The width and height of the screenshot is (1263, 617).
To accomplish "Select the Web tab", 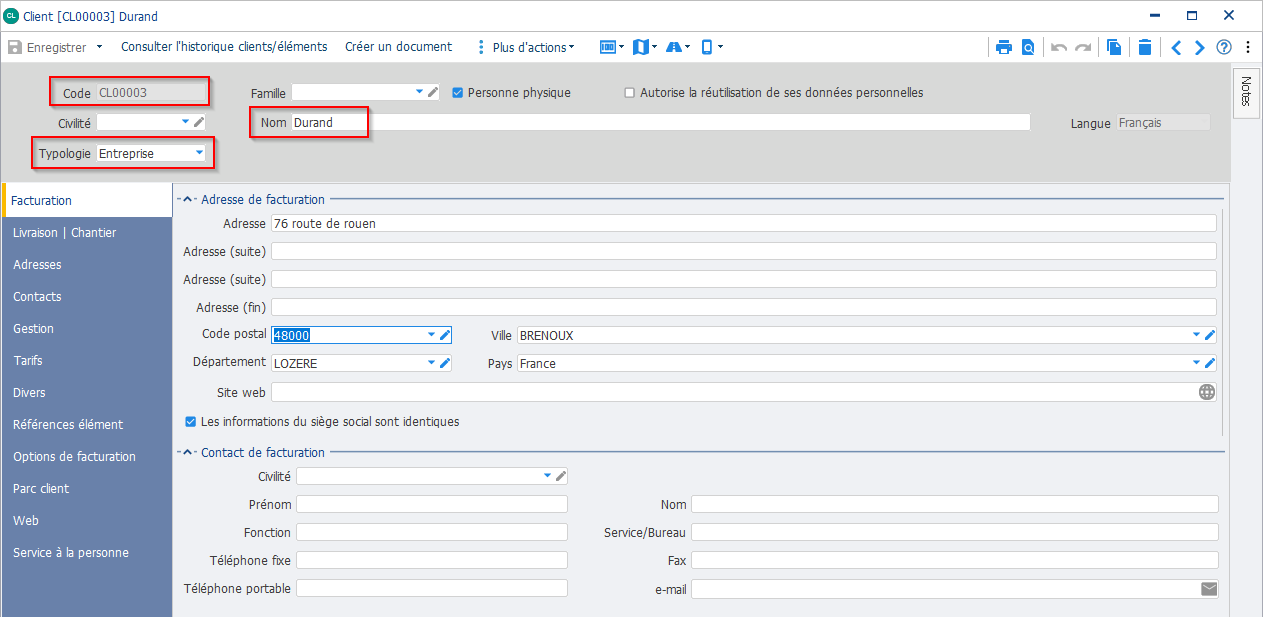I will (87, 520).
